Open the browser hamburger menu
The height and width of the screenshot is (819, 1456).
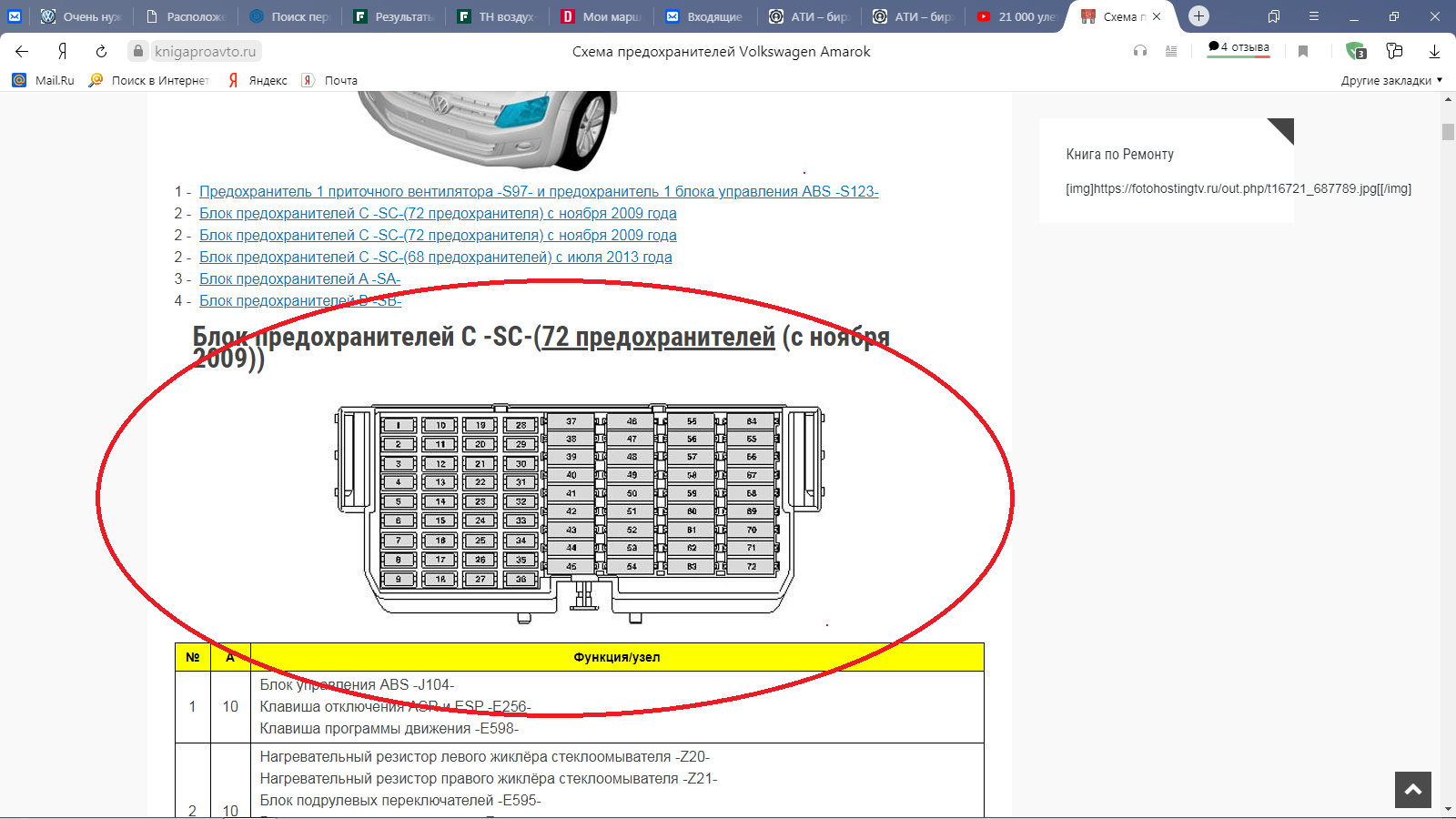coord(1314,16)
